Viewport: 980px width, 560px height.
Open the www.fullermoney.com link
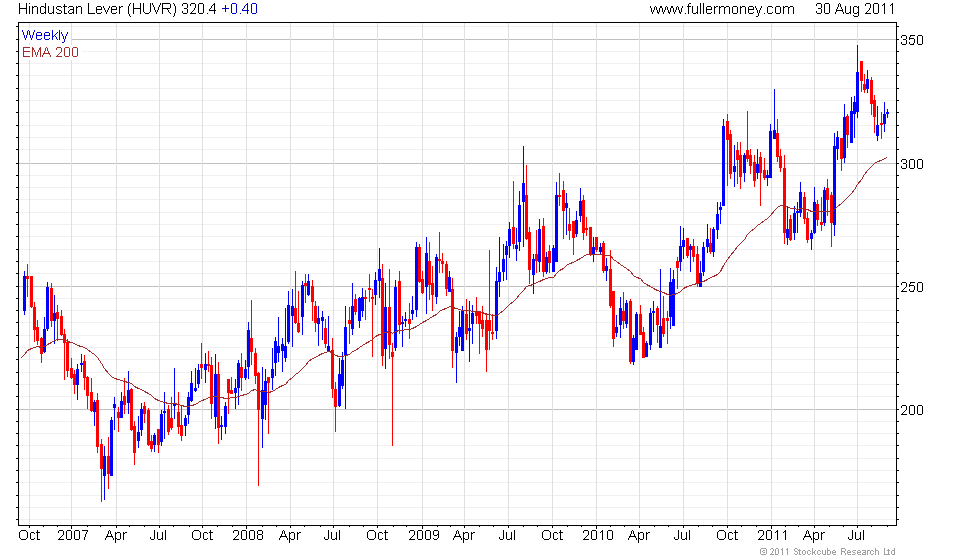(722, 9)
